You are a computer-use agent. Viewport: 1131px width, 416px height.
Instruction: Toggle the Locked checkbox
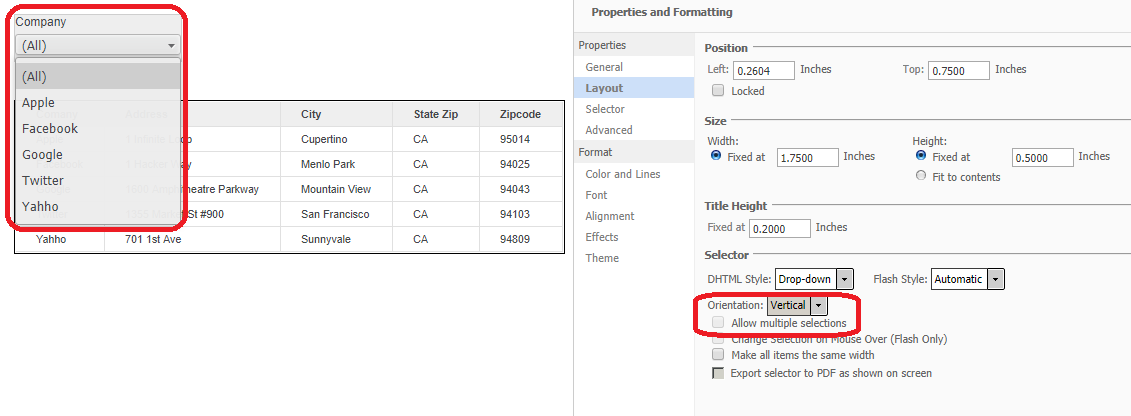tap(718, 91)
